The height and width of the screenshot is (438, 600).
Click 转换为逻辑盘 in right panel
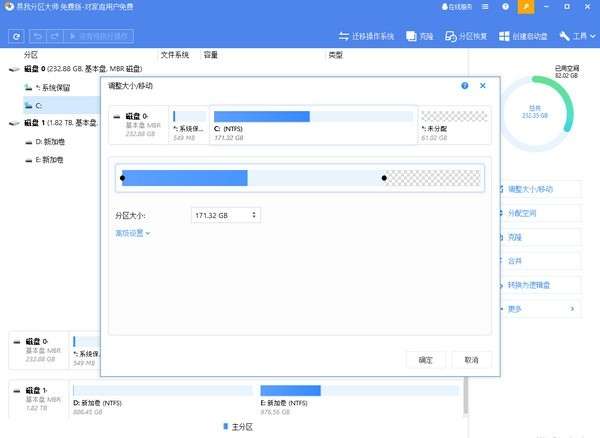point(540,285)
